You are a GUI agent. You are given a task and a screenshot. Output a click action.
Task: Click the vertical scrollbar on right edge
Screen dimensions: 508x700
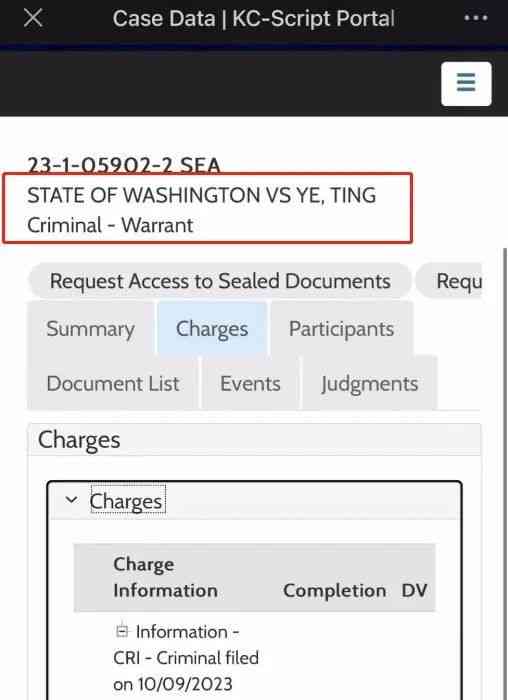coord(505,473)
